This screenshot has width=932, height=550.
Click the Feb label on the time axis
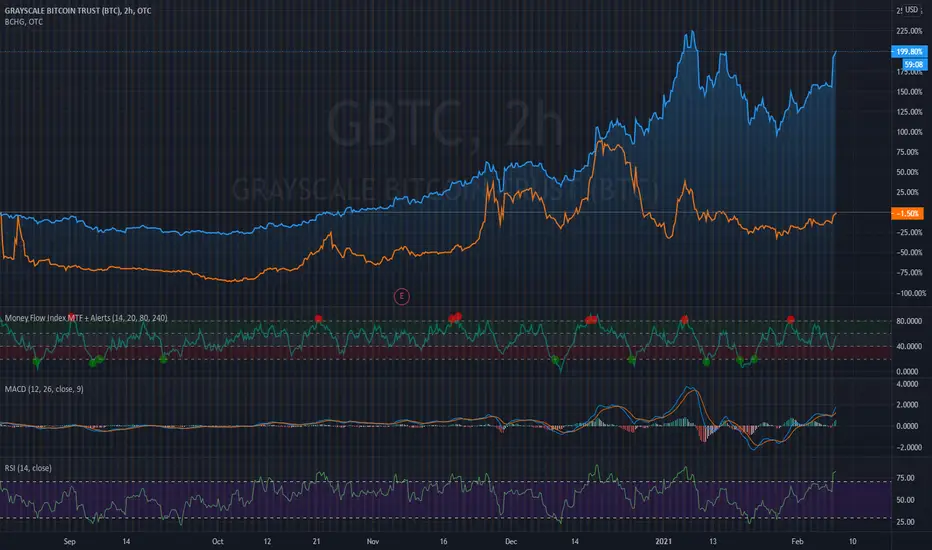click(x=798, y=542)
